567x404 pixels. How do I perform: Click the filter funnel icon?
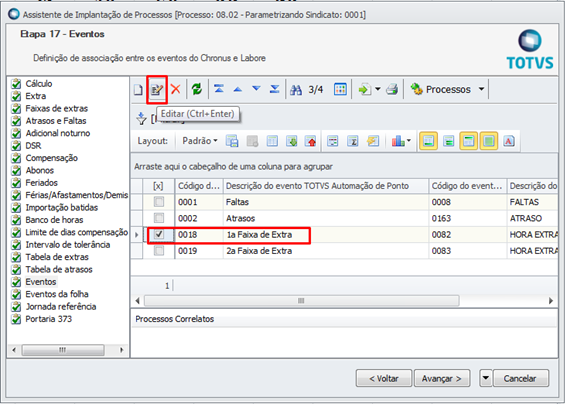coord(141,118)
